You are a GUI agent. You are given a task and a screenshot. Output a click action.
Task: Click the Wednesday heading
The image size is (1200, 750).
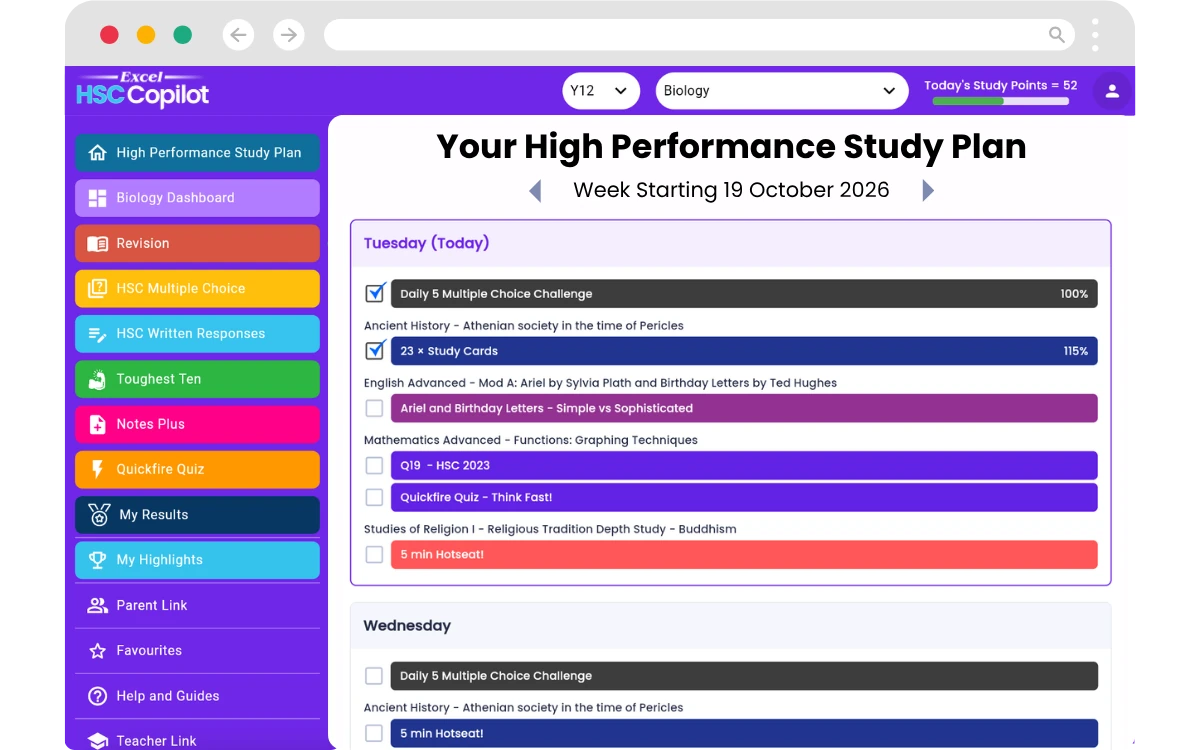[x=407, y=626]
